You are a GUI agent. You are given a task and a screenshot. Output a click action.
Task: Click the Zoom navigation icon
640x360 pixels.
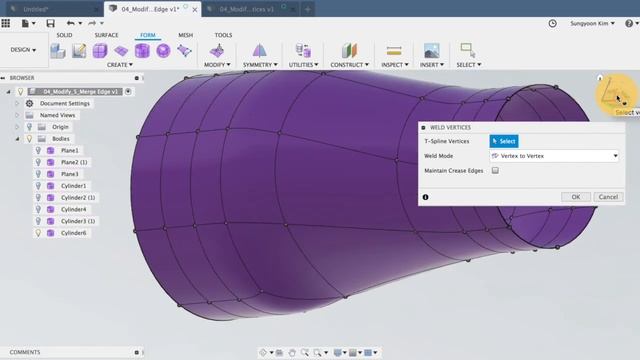tap(305, 352)
